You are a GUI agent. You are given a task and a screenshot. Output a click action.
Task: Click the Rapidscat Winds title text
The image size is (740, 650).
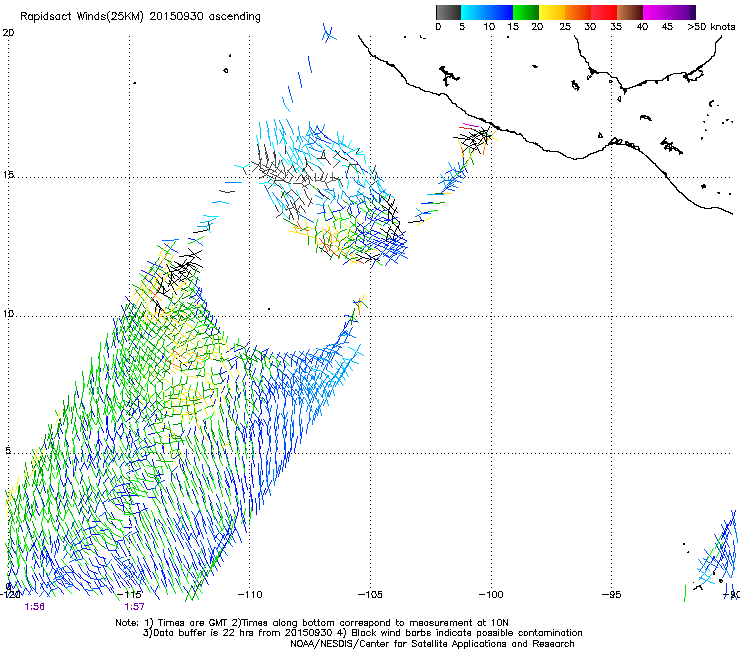(x=140, y=16)
